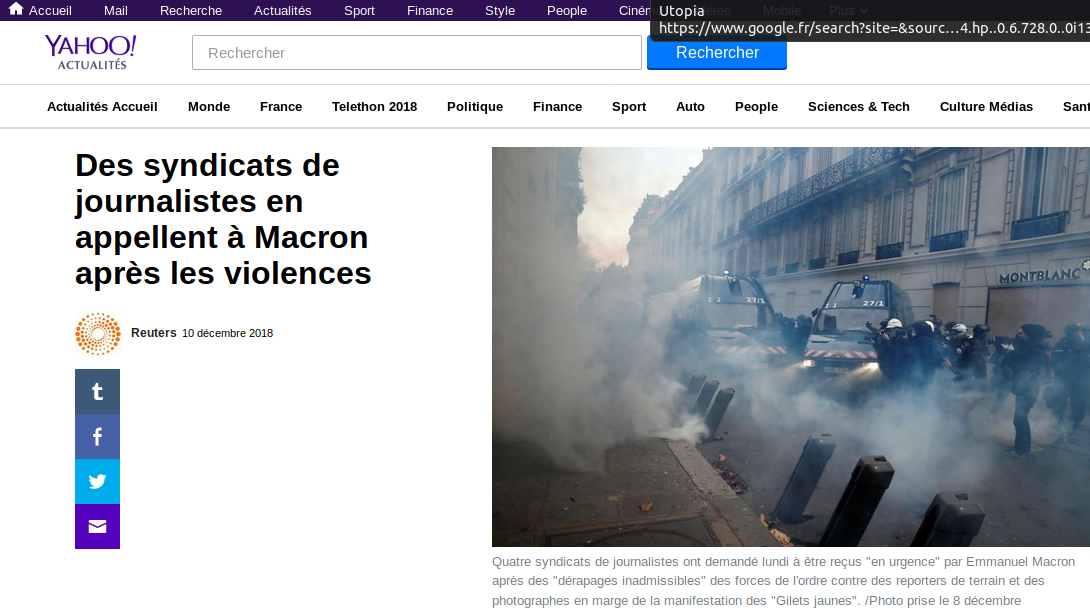Open Style in top navigation
Viewport: 1090px width, 613px height.
click(500, 10)
